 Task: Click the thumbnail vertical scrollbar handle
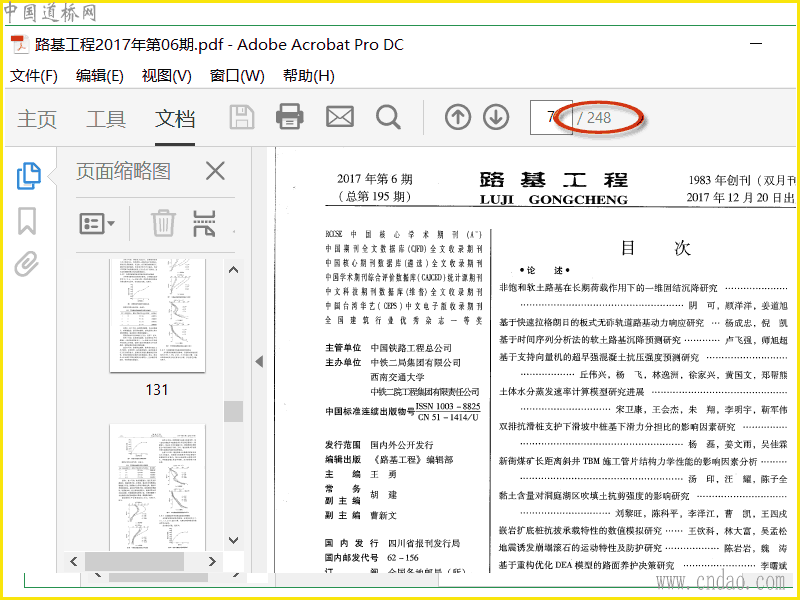click(234, 411)
